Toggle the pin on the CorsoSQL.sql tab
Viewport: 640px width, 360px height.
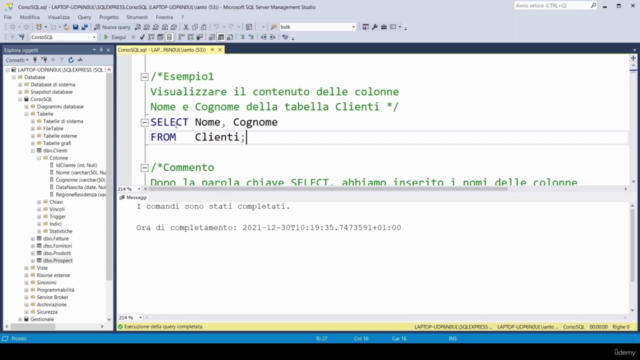212,50
